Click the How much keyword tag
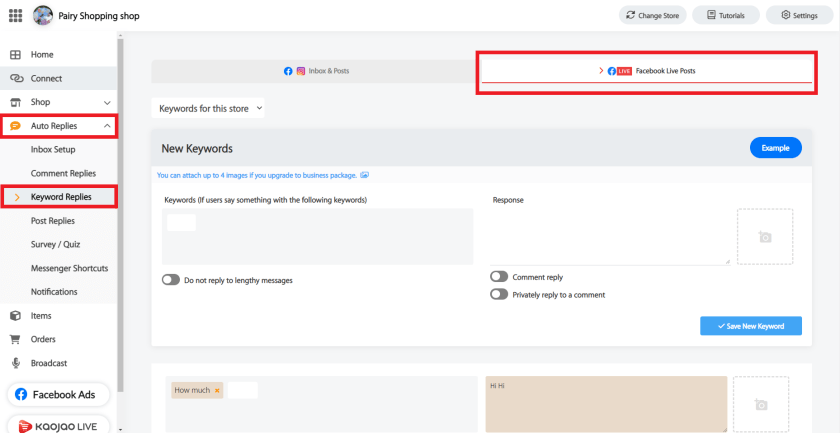The image size is (840, 433). pos(192,390)
